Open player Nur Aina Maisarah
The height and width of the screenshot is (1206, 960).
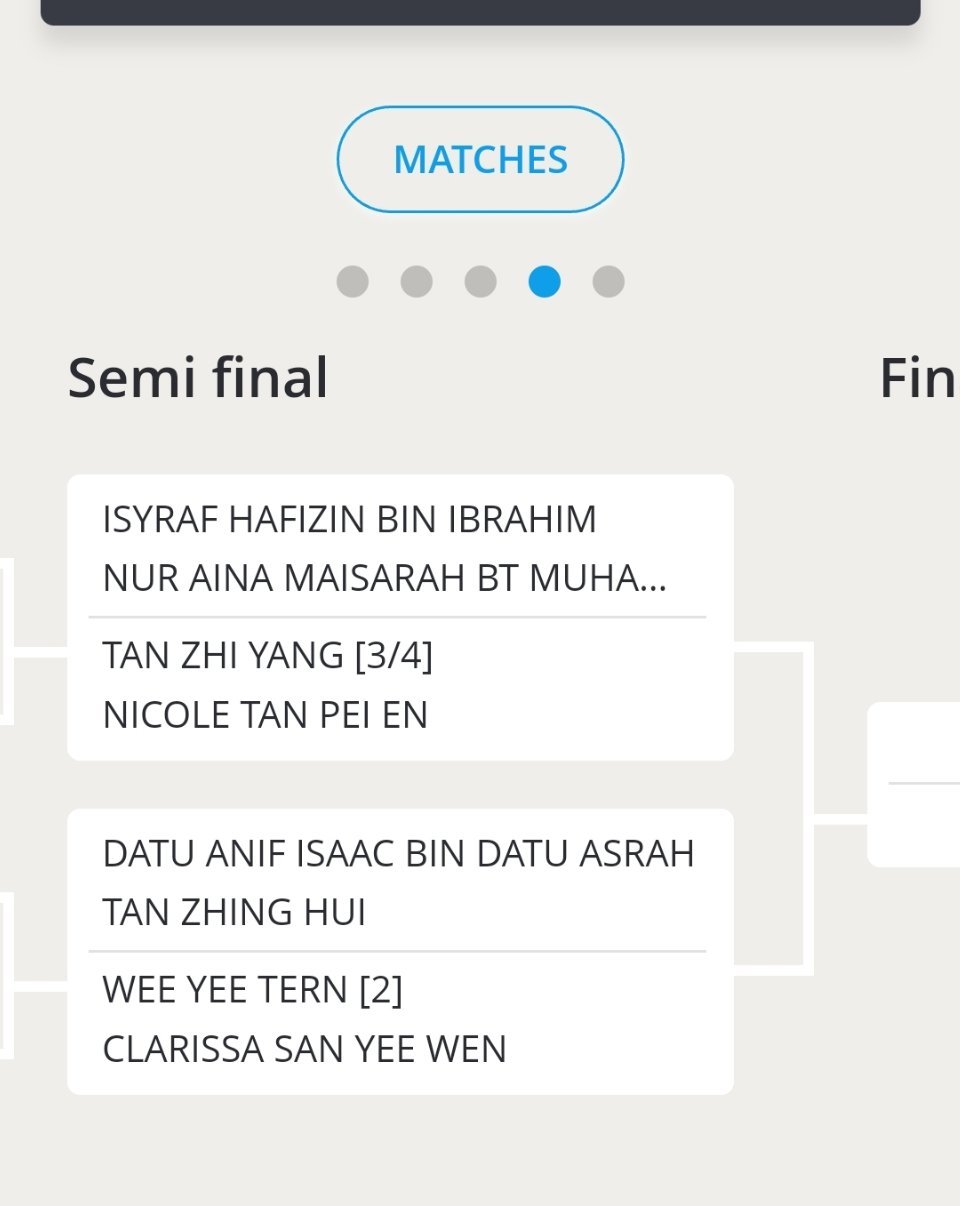click(x=384, y=578)
